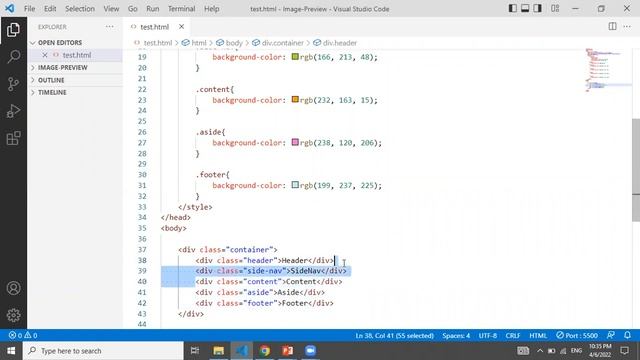640x360 pixels.
Task: Click Type here to search box
Action: (103, 351)
